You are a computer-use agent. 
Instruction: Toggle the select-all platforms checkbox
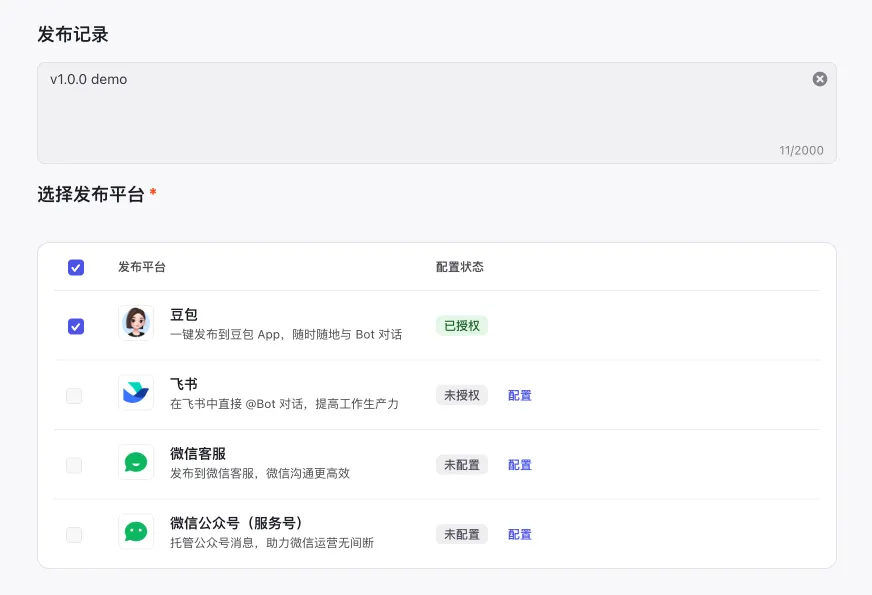coord(76,267)
